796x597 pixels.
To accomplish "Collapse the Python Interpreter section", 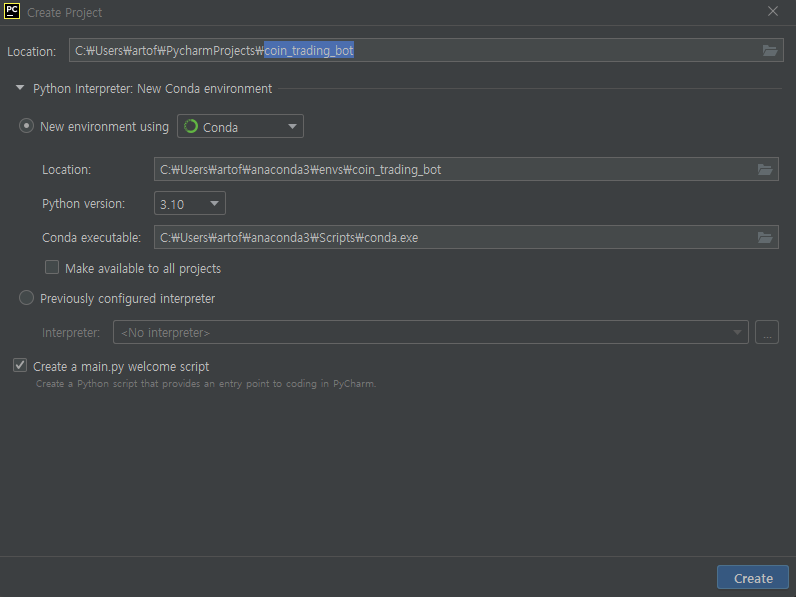I will 20,88.
